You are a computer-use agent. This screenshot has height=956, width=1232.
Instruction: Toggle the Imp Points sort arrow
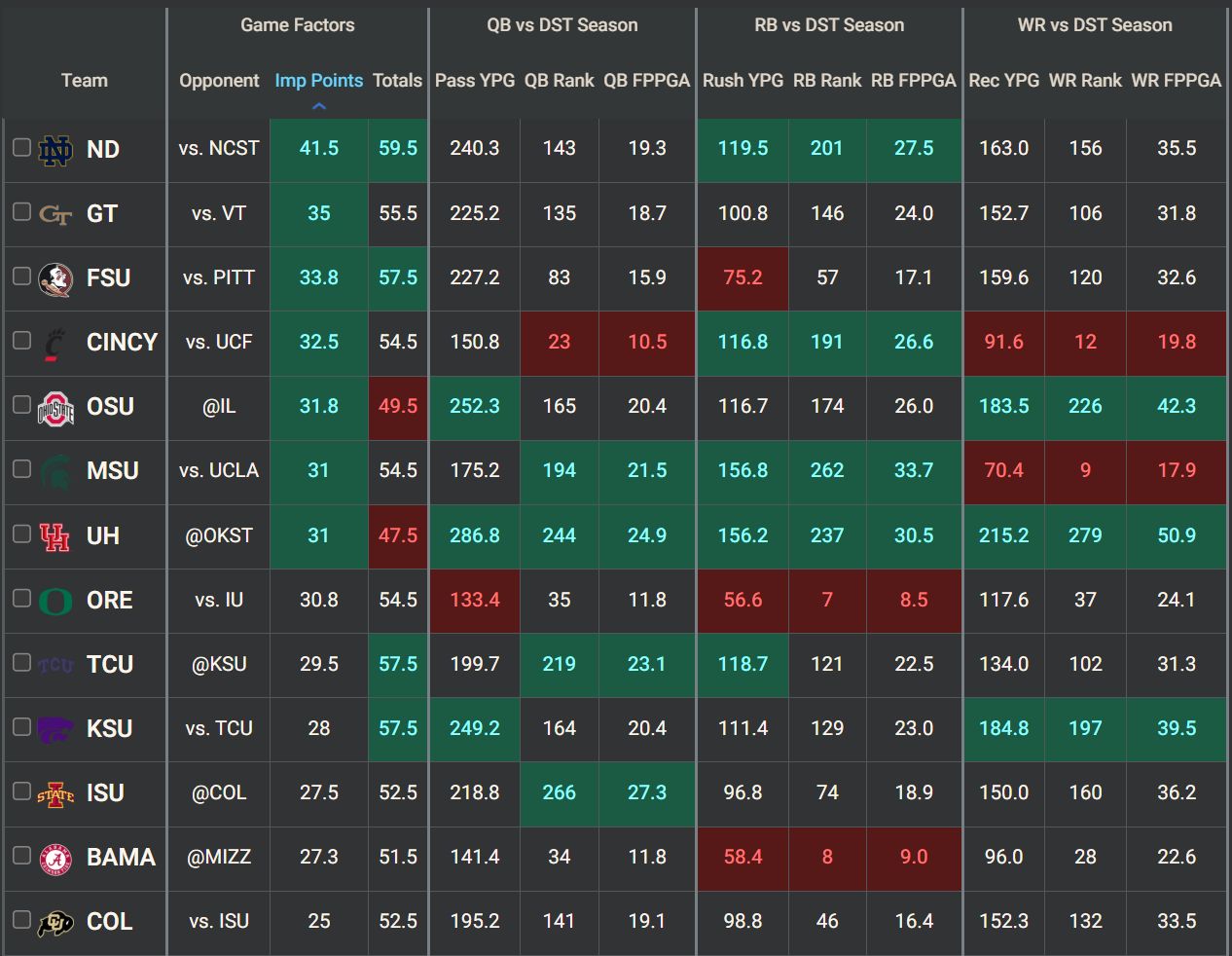(x=318, y=106)
